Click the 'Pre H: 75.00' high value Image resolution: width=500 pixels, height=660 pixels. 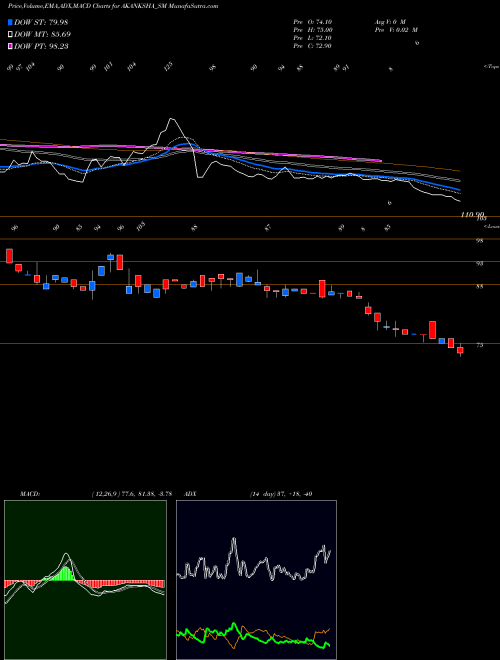[x=313, y=30]
